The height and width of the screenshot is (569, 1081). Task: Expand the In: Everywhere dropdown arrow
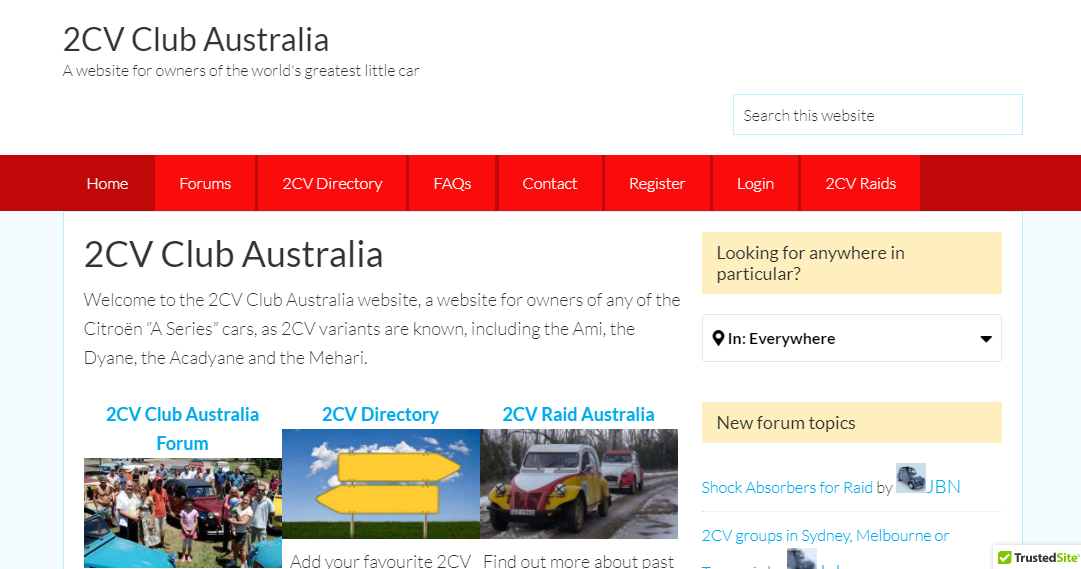pos(986,339)
